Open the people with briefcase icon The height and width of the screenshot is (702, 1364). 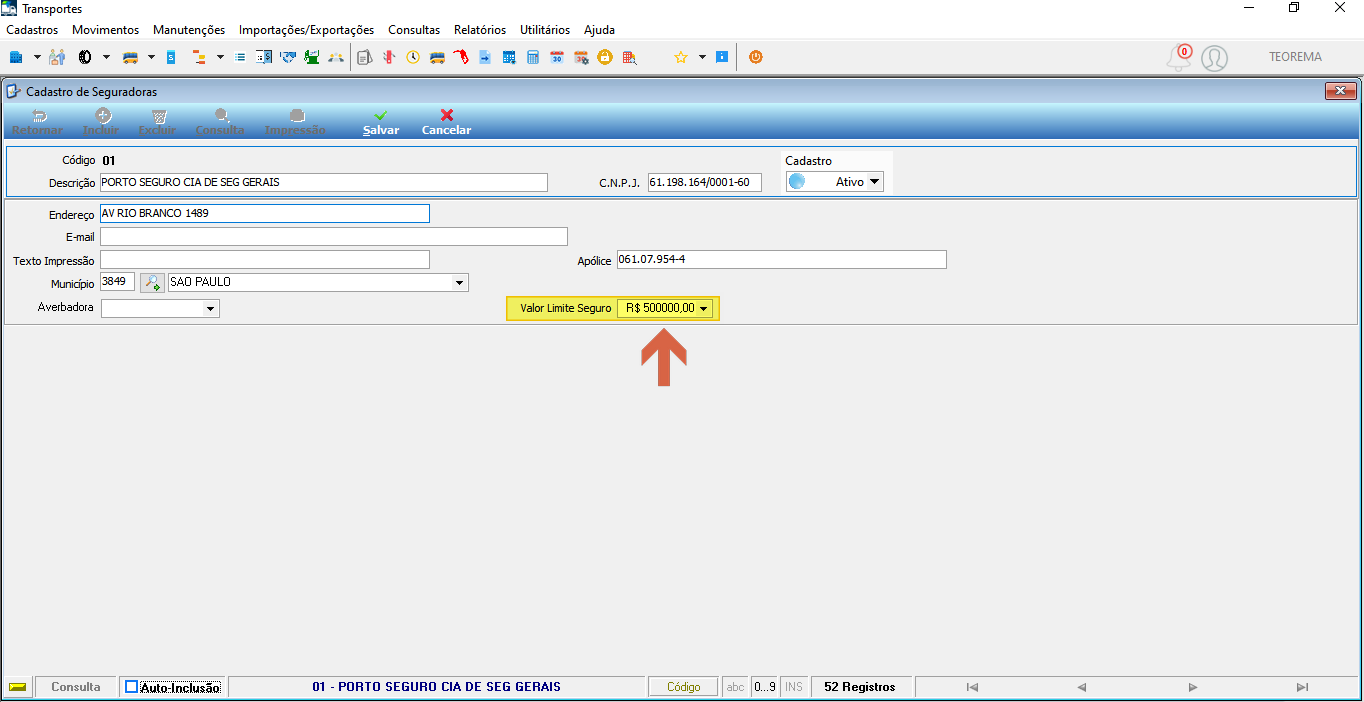[x=57, y=57]
